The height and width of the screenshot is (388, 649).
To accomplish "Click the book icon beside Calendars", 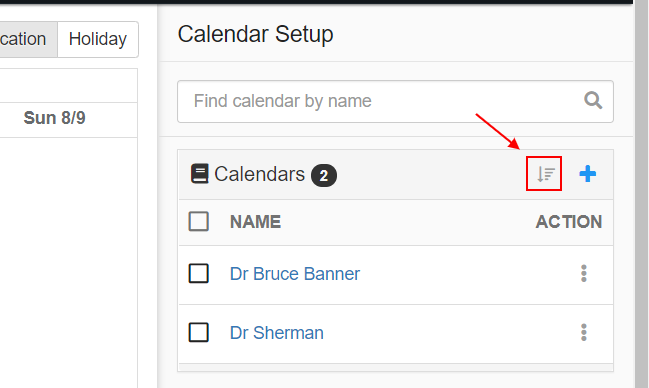I will [200, 174].
